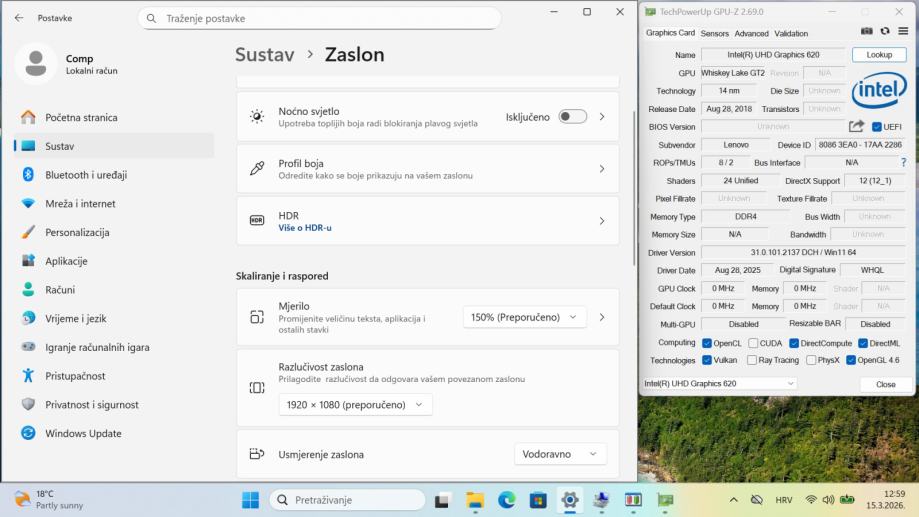The height and width of the screenshot is (517, 919).
Task: Expand Profil boja chevron
Action: tap(602, 169)
